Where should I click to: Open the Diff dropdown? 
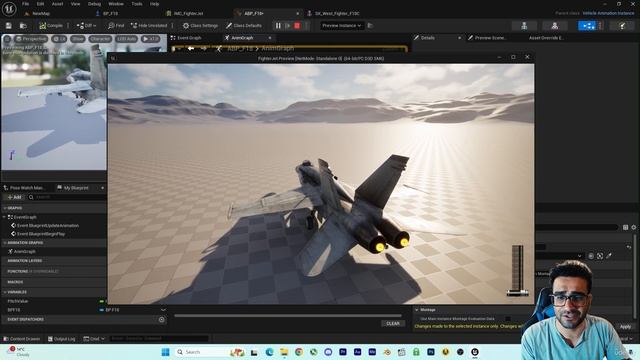[x=87, y=26]
